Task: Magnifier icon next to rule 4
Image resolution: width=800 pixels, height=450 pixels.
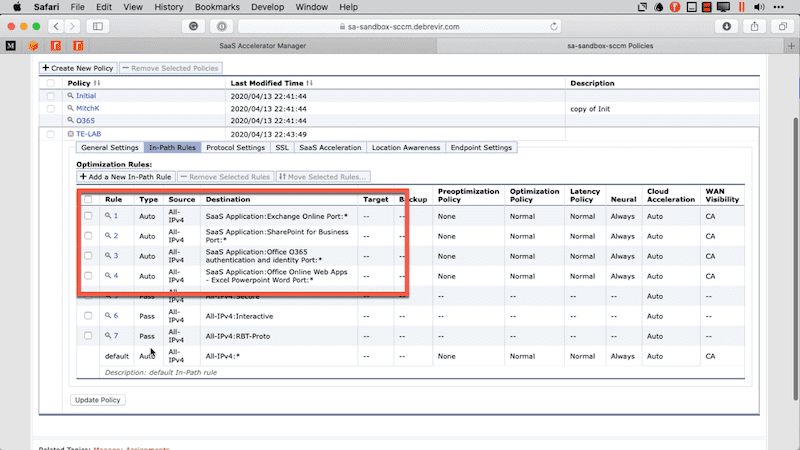Action: (x=108, y=276)
